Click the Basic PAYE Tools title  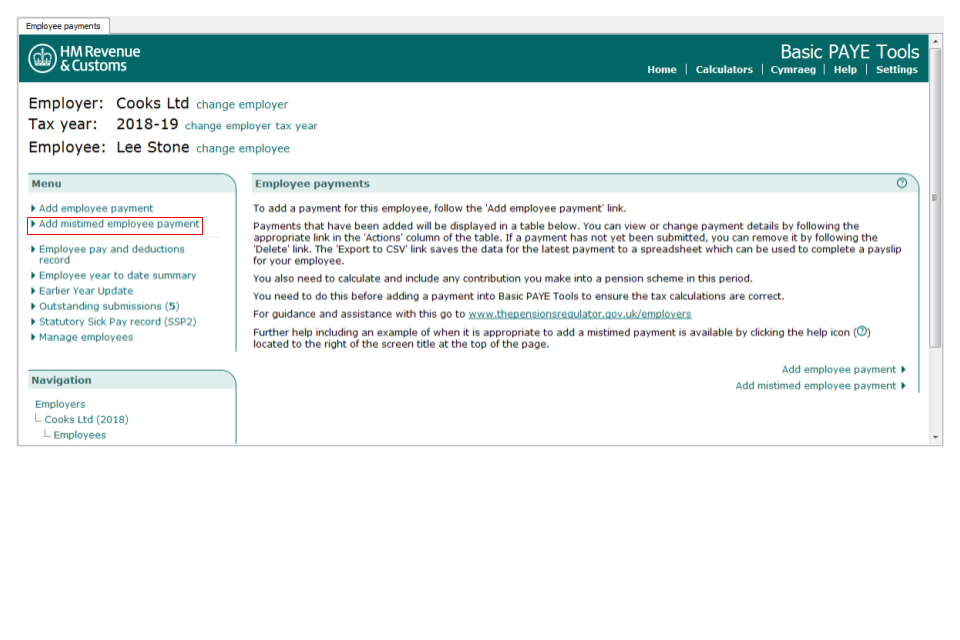tap(850, 52)
